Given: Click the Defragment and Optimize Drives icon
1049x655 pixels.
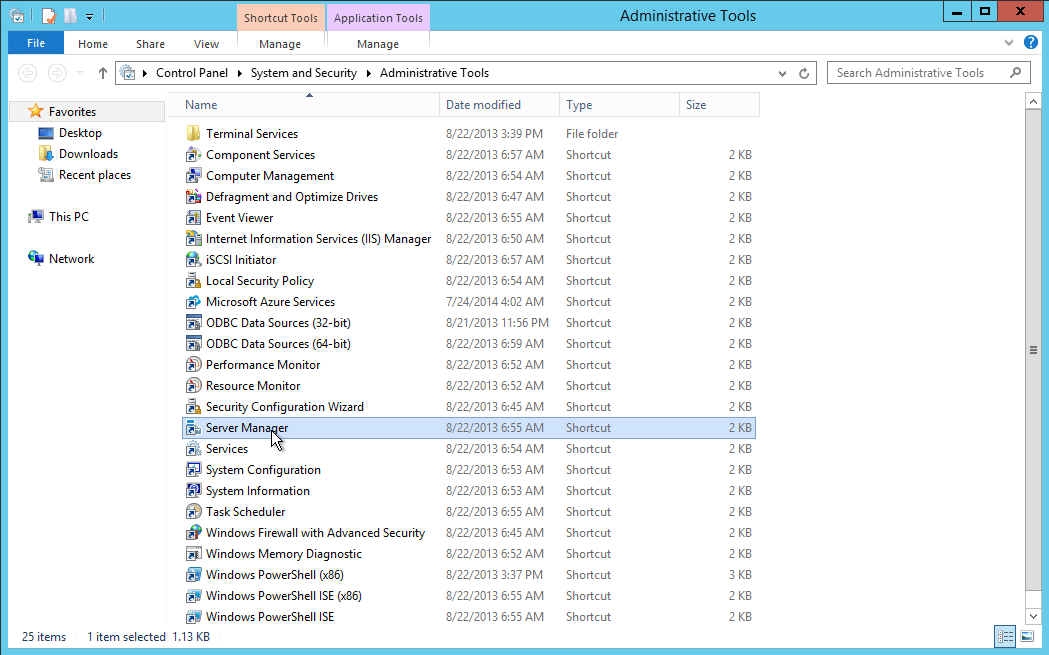Looking at the screenshot, I should tap(193, 197).
